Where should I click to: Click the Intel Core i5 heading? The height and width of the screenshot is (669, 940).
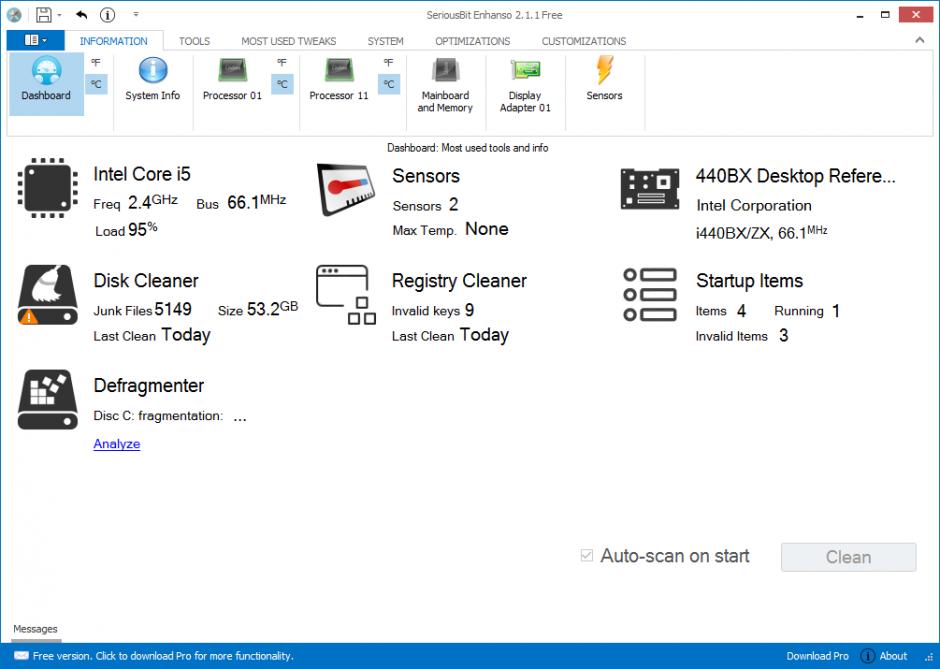(x=142, y=174)
